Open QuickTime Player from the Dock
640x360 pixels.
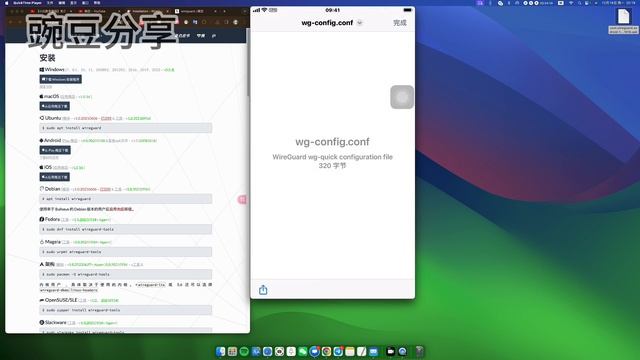402,351
